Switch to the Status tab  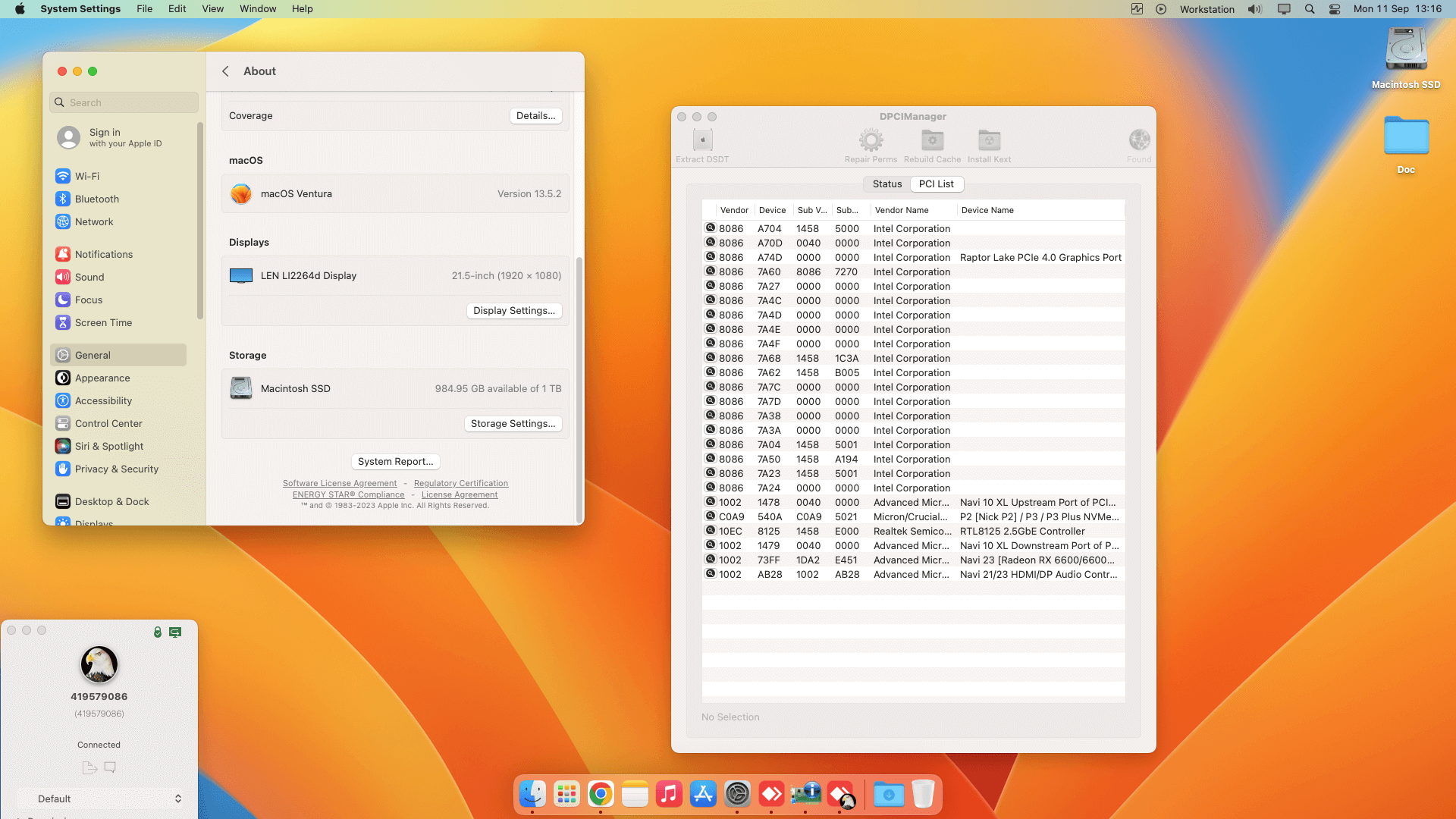click(886, 184)
